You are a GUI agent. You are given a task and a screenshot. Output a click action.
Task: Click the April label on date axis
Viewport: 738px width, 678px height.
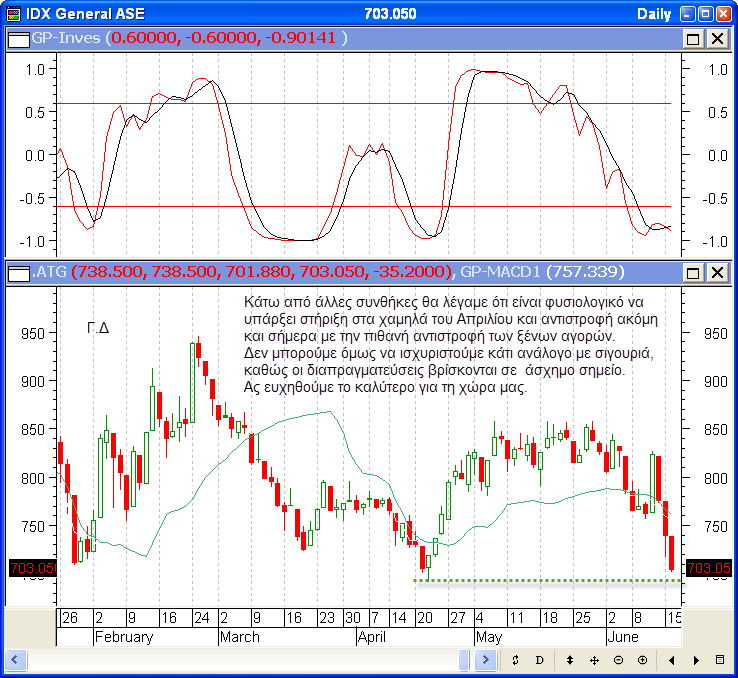372,637
